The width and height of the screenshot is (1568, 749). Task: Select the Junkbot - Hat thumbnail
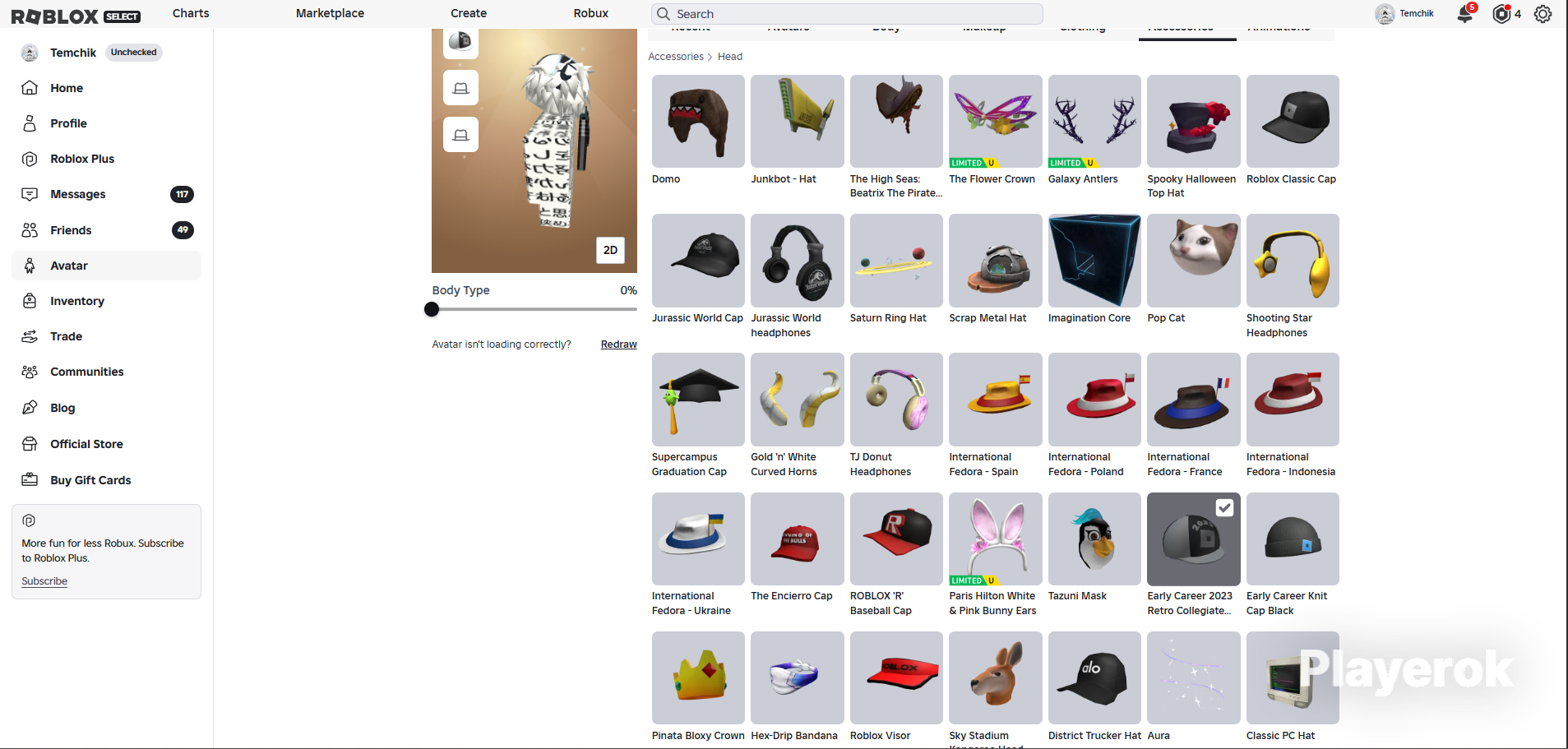798,122
